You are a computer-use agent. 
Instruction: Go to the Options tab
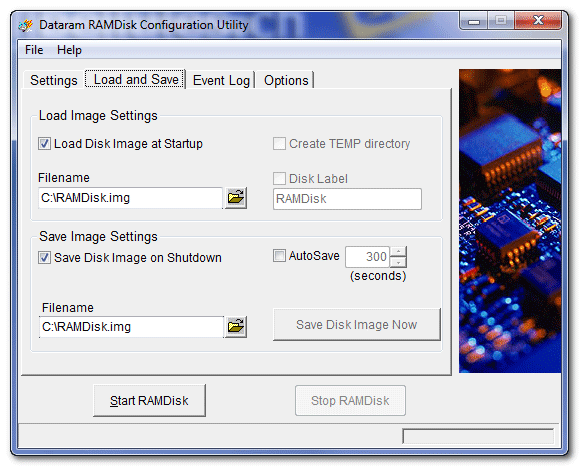click(x=286, y=80)
